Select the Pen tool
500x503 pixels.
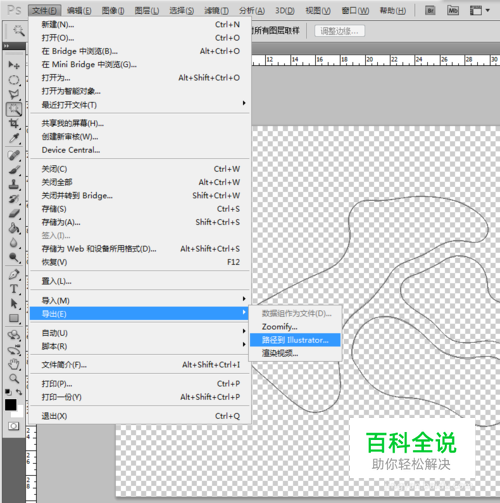click(14, 274)
